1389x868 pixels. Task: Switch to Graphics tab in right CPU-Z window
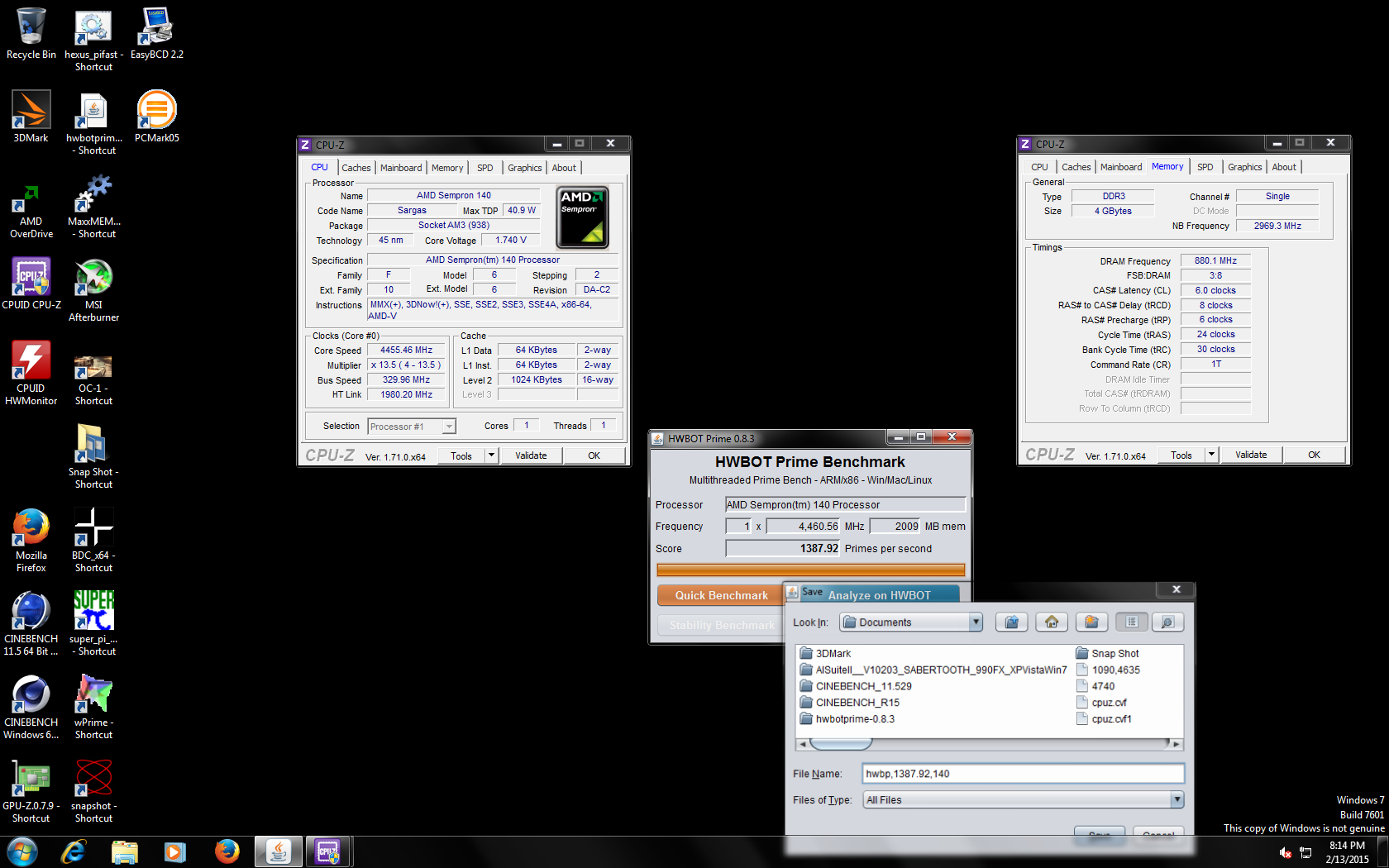(1244, 167)
